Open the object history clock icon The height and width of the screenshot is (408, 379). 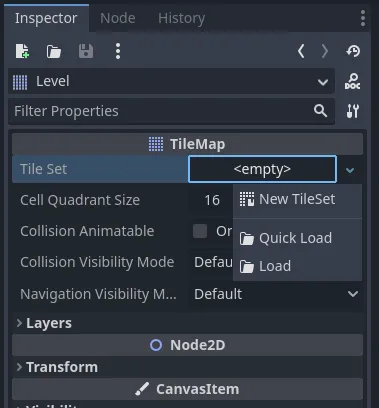[x=353, y=51]
